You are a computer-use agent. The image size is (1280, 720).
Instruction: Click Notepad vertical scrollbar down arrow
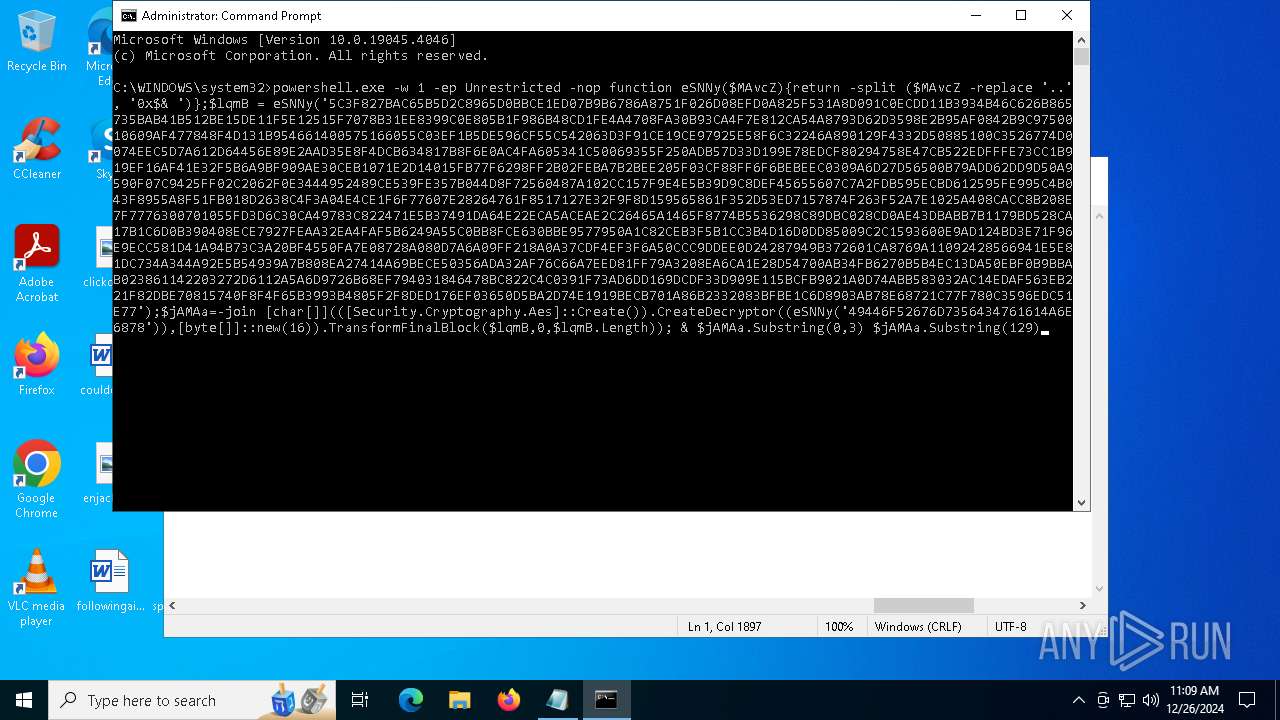[x=1099, y=588]
